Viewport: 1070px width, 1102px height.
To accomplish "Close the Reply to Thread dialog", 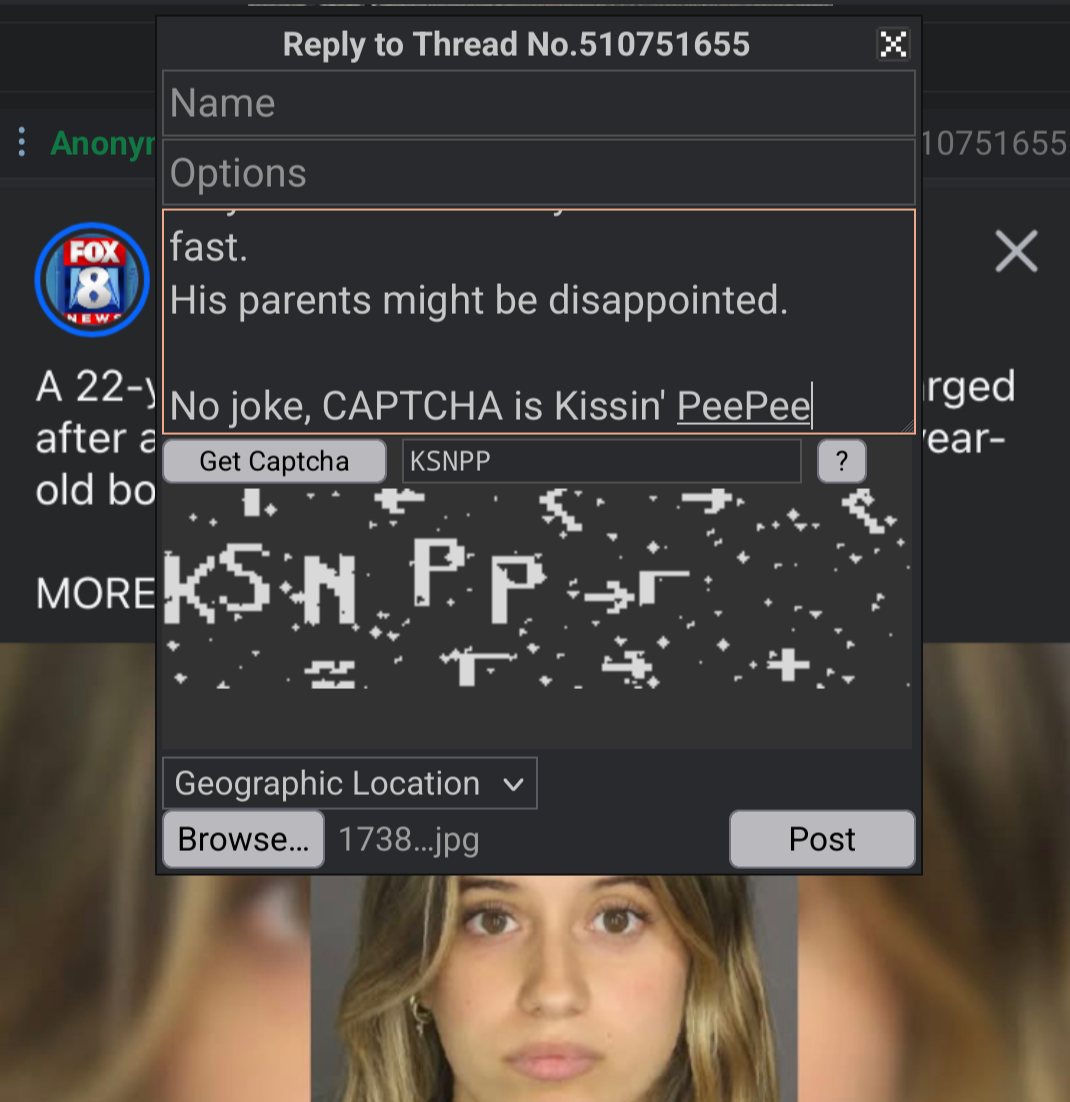I will coord(893,44).
